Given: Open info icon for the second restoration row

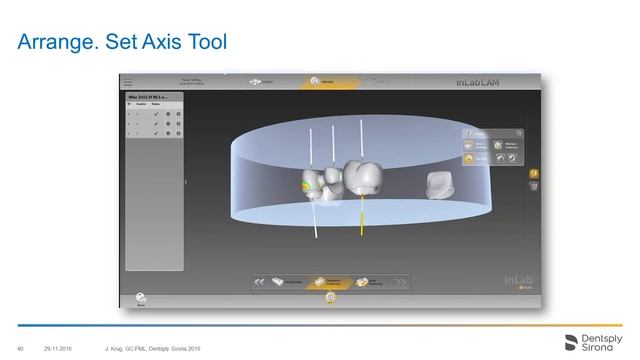Looking at the screenshot, I should tap(178, 124).
